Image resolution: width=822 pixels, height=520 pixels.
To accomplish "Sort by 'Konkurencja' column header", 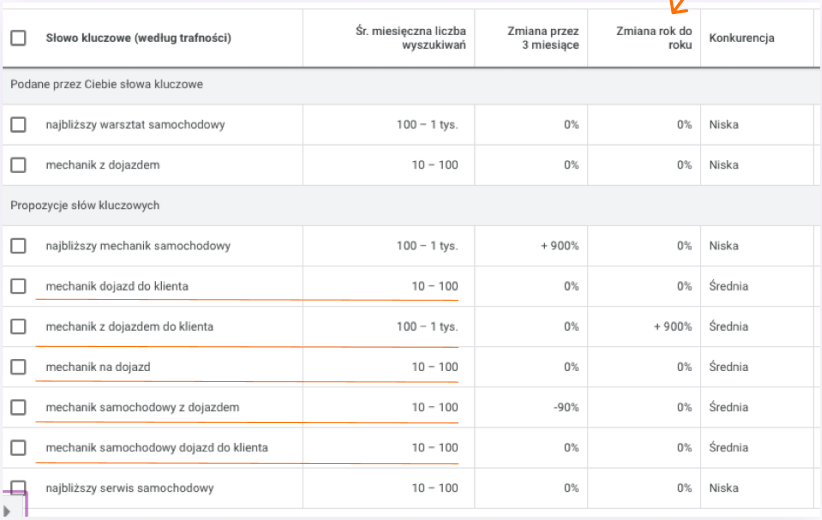I will (x=741, y=38).
